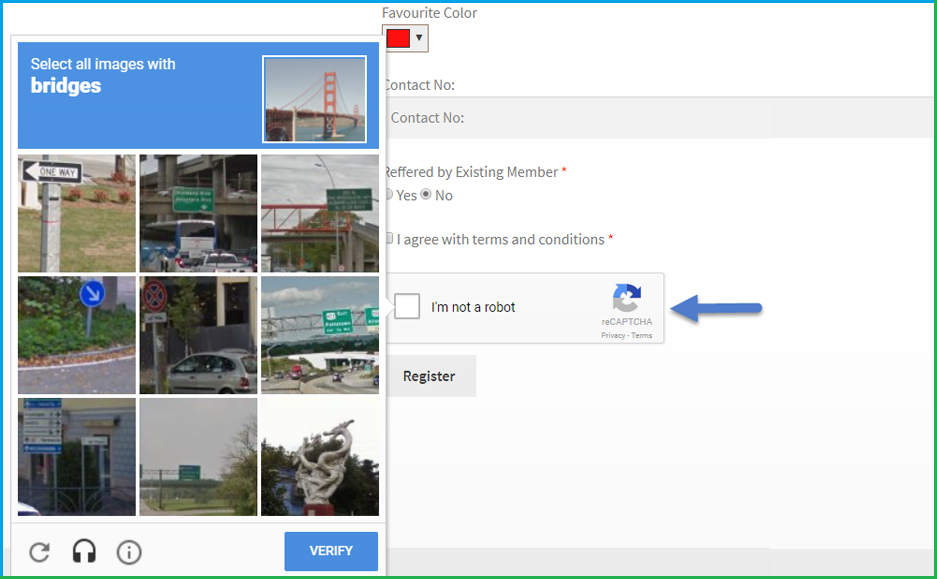
Task: Select the No radio button
Action: [427, 195]
